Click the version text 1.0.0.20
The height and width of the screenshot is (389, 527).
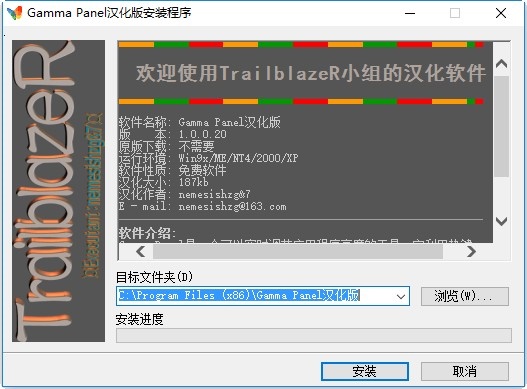203,134
